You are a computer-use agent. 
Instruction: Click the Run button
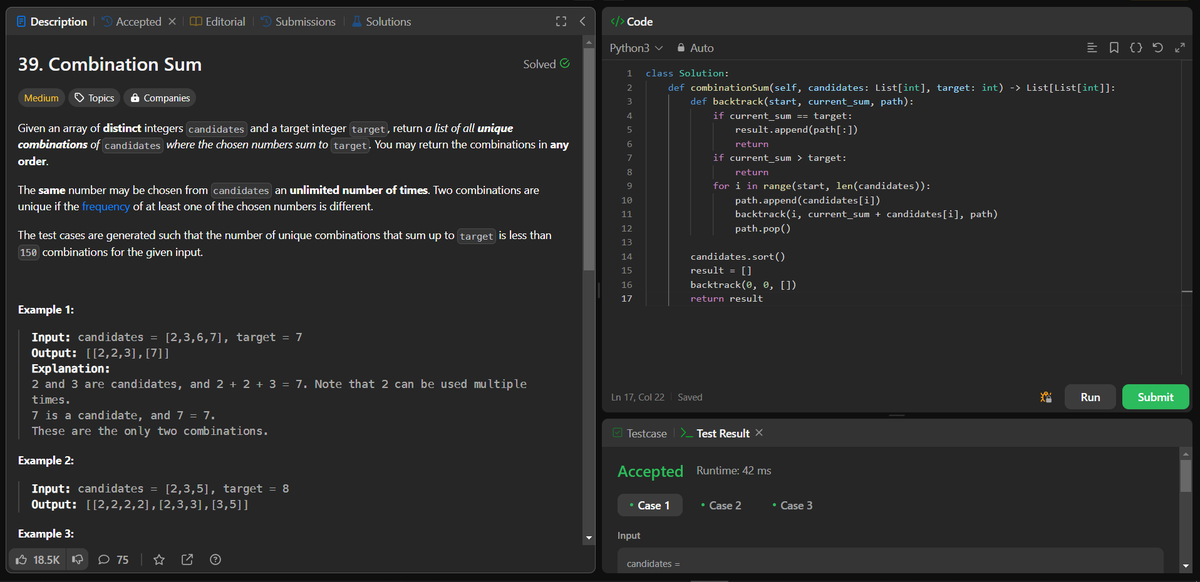click(x=1090, y=397)
